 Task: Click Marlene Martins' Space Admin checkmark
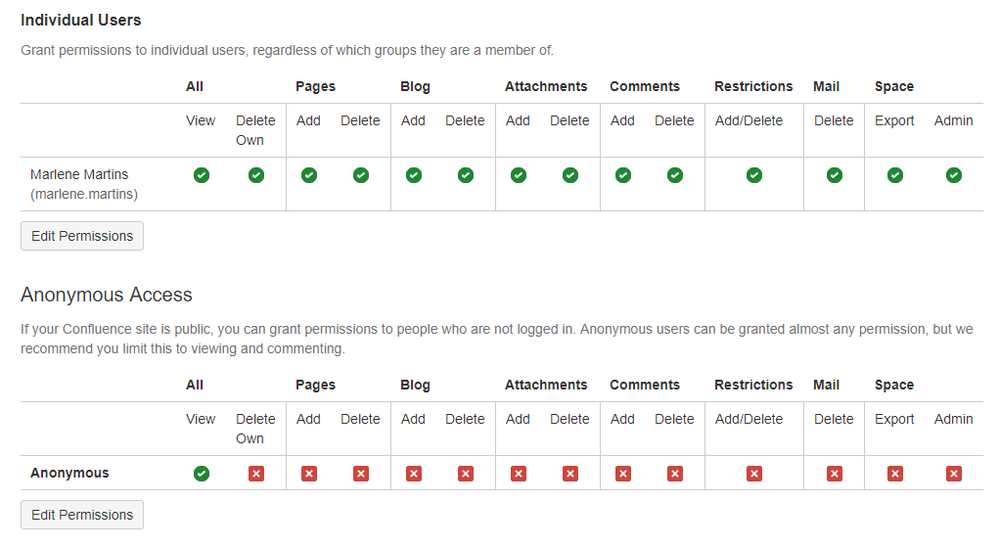pyautogui.click(x=954, y=175)
